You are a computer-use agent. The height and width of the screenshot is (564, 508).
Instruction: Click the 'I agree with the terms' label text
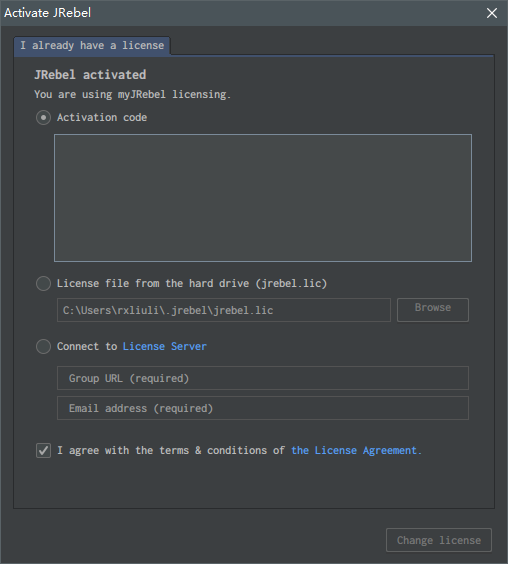[171, 450]
